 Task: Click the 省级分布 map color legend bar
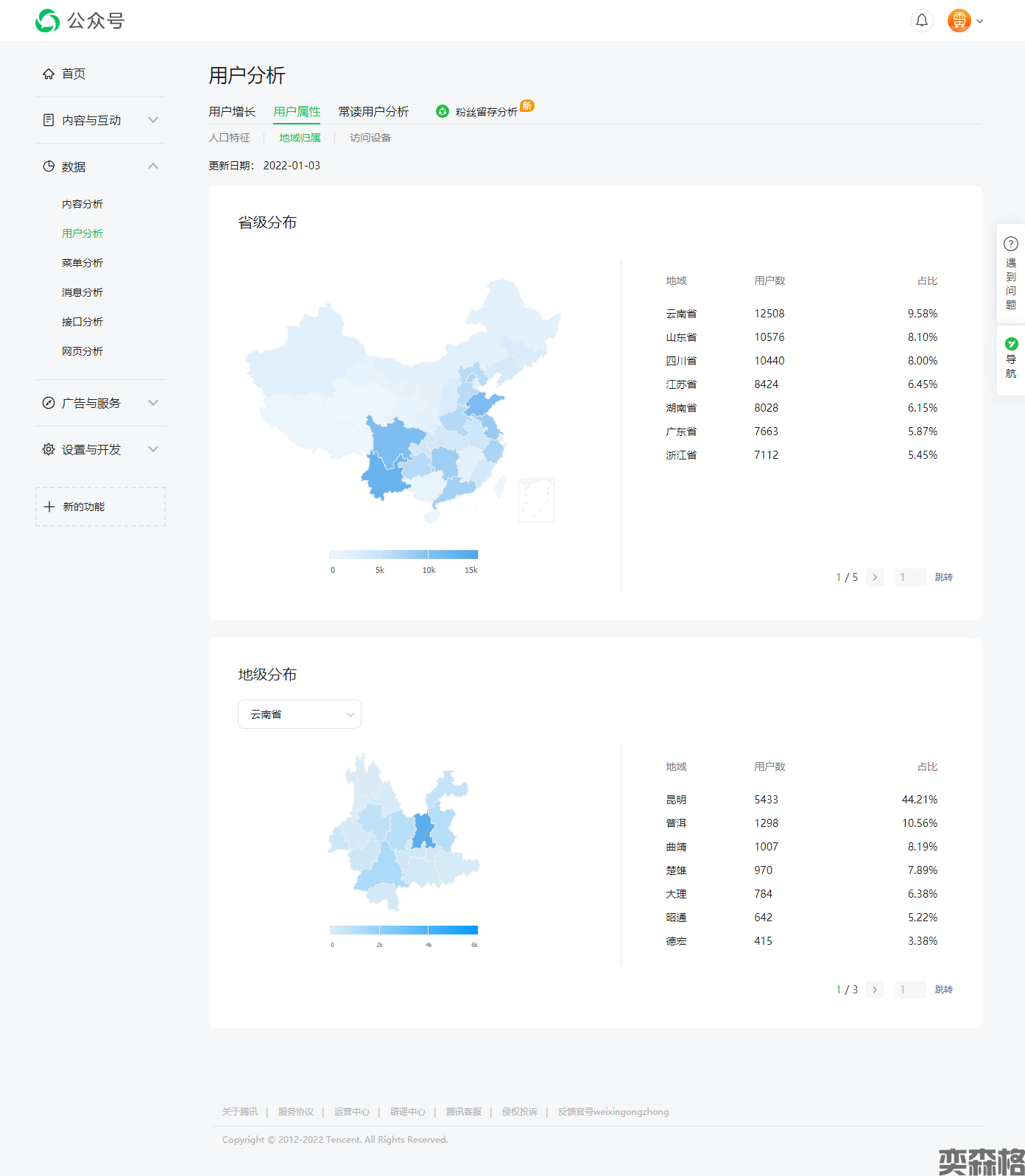point(404,554)
